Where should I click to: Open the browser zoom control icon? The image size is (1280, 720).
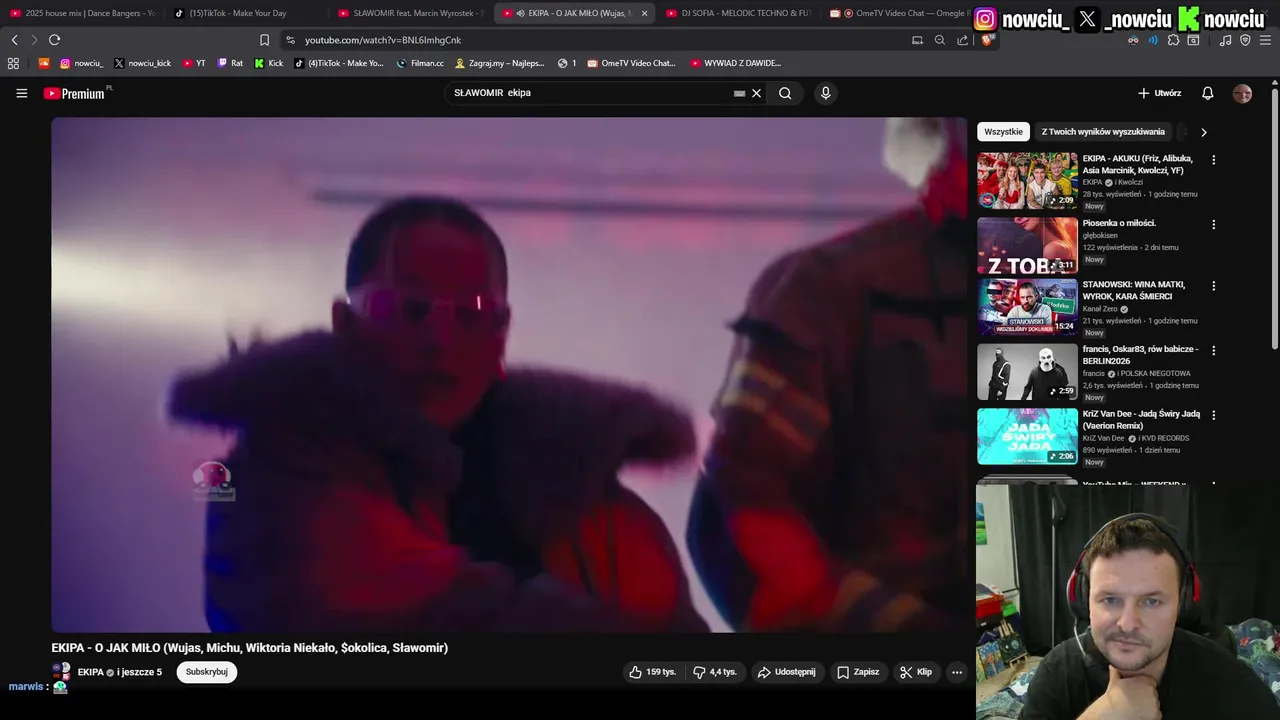pyautogui.click(x=939, y=40)
